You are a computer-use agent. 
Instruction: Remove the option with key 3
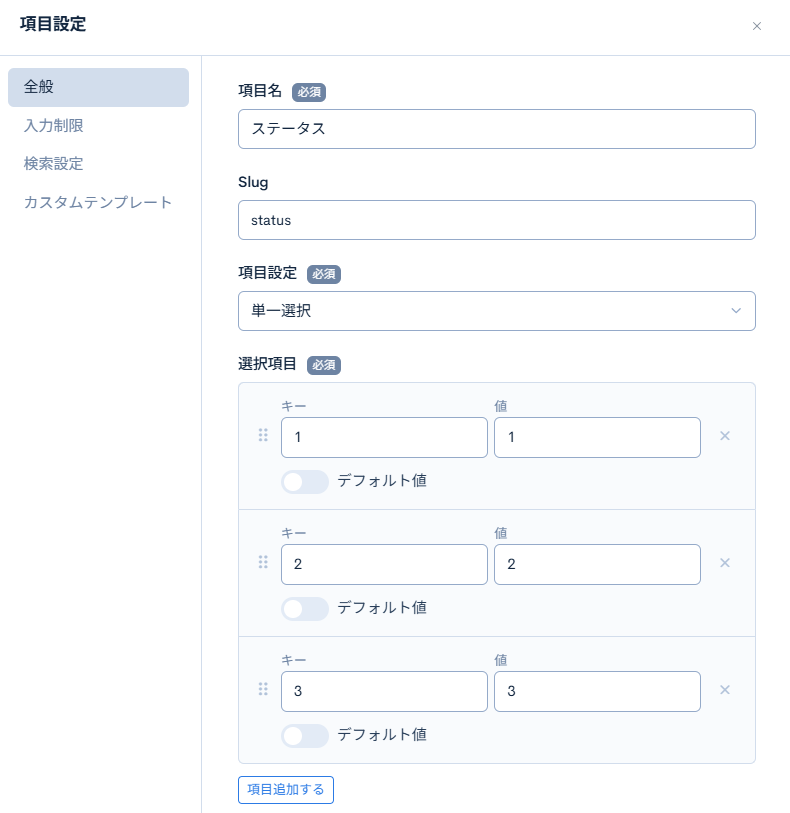[725, 689]
